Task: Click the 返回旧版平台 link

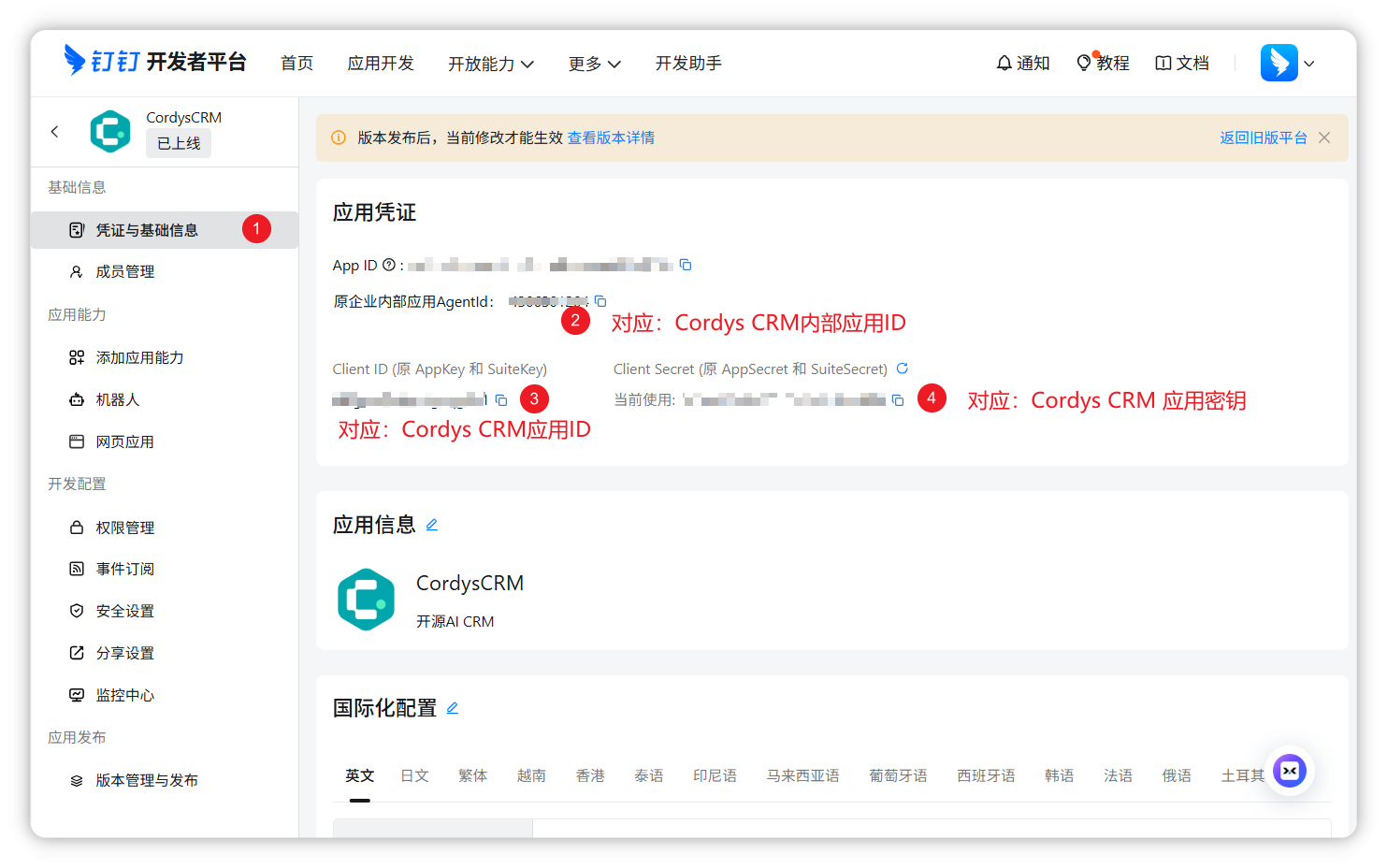Action: [x=1264, y=137]
